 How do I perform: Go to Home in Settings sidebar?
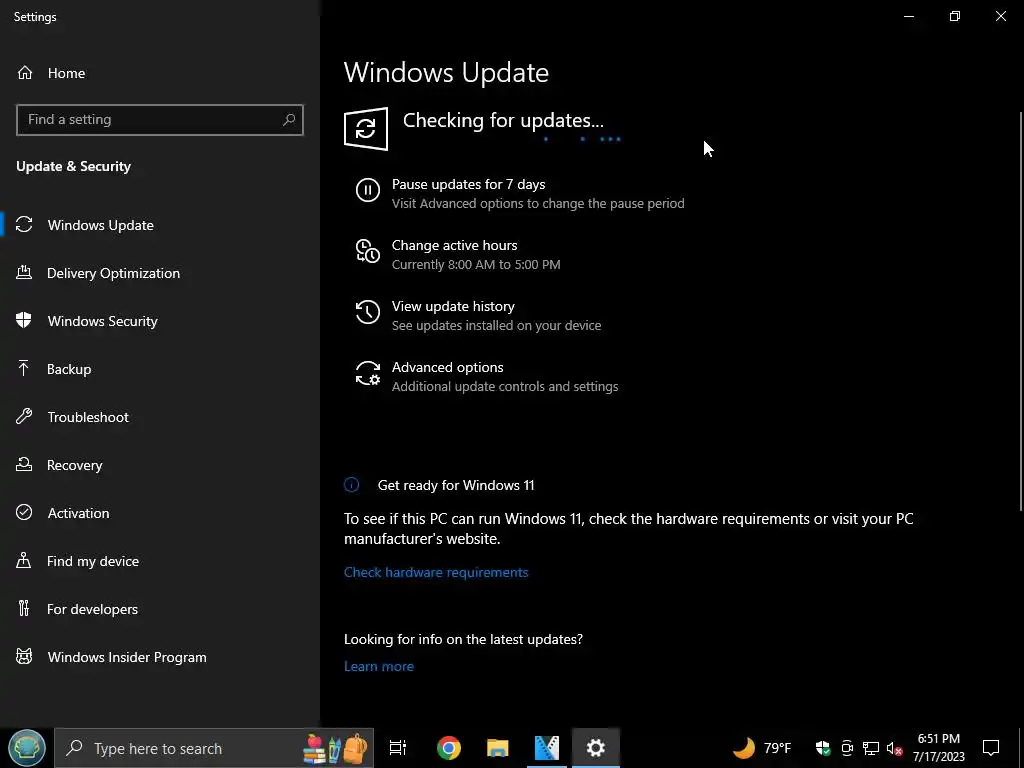click(x=160, y=72)
